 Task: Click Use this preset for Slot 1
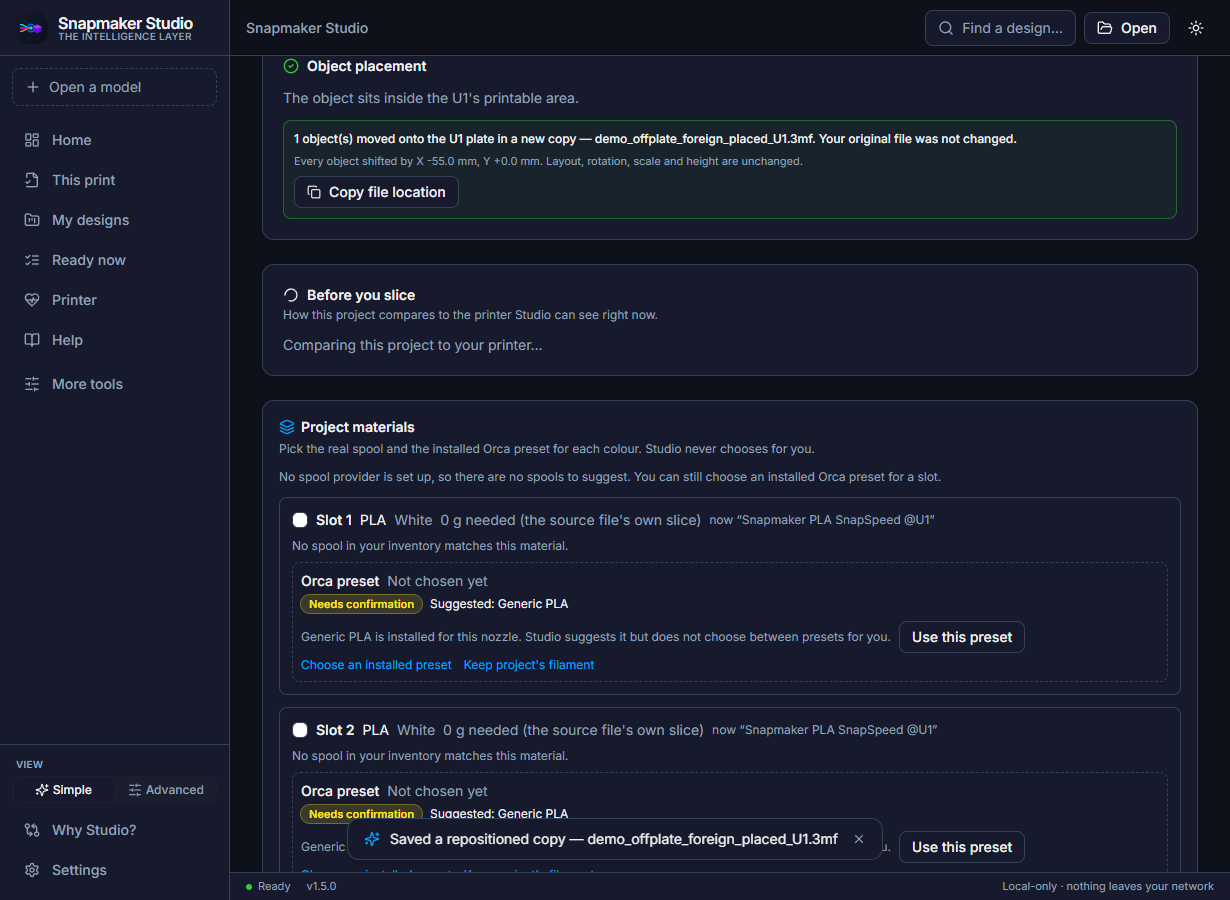(x=962, y=637)
